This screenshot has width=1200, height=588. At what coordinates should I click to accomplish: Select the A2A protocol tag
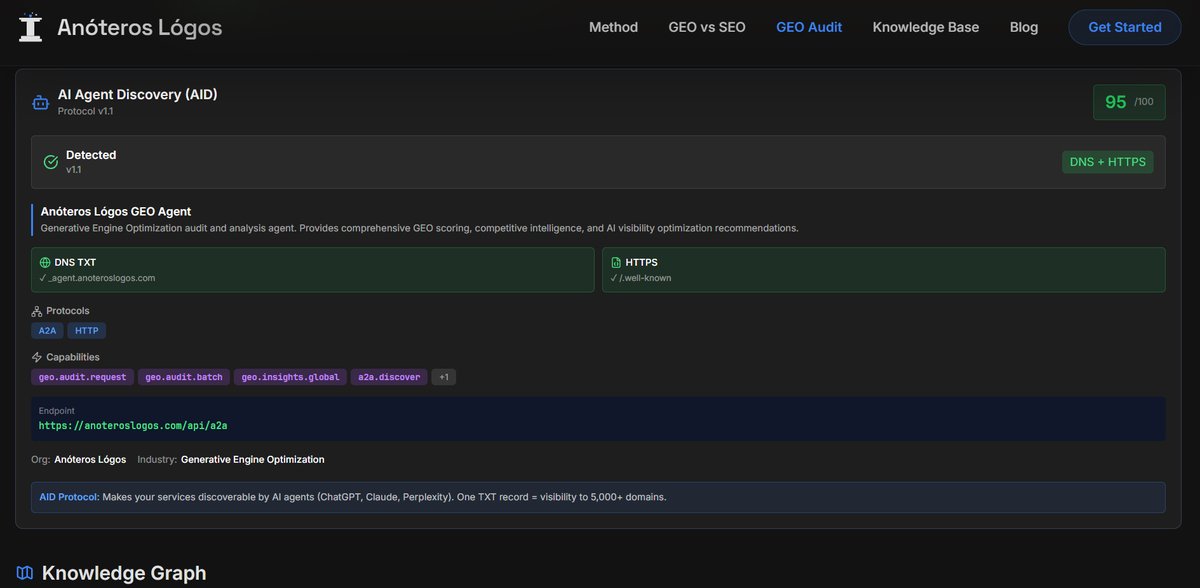coord(47,331)
